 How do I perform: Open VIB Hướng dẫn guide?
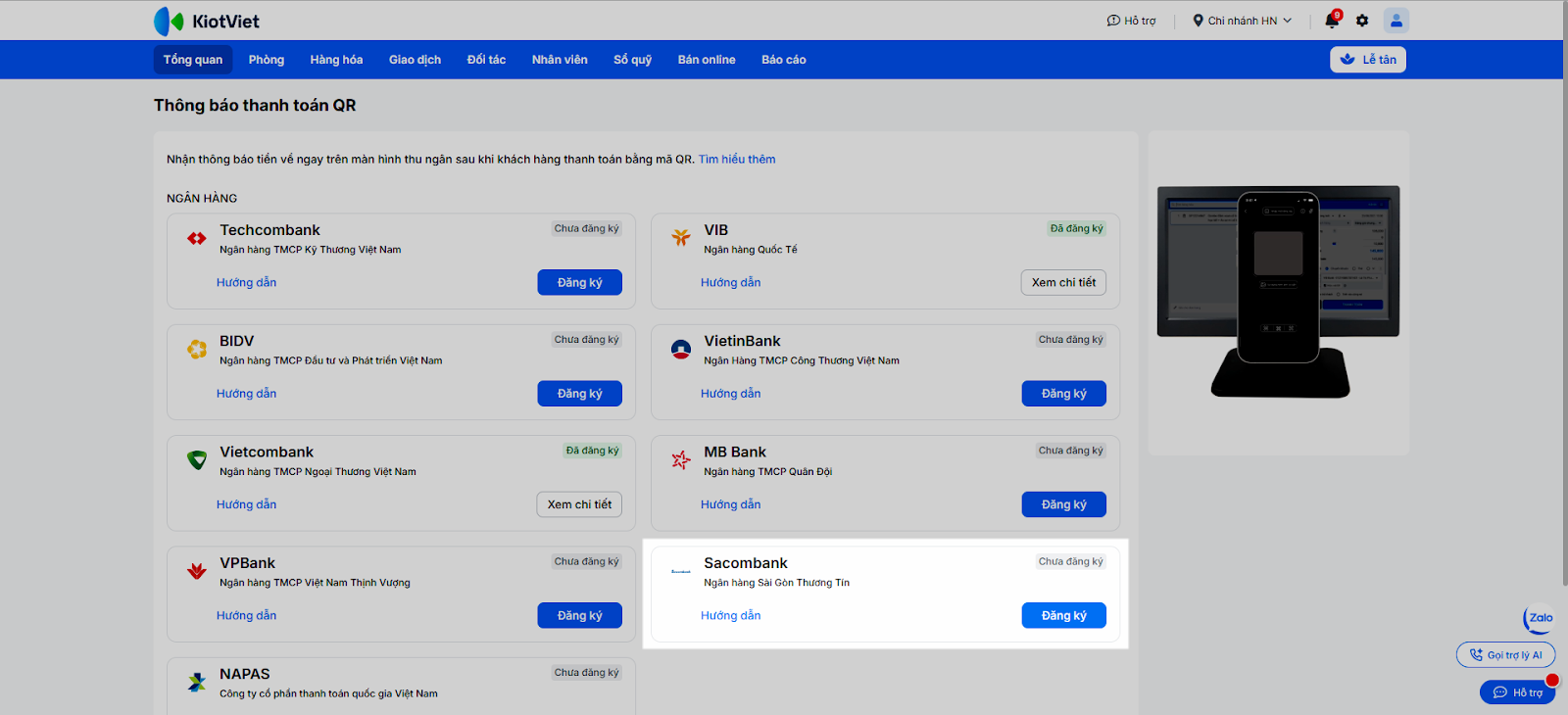pos(731,282)
